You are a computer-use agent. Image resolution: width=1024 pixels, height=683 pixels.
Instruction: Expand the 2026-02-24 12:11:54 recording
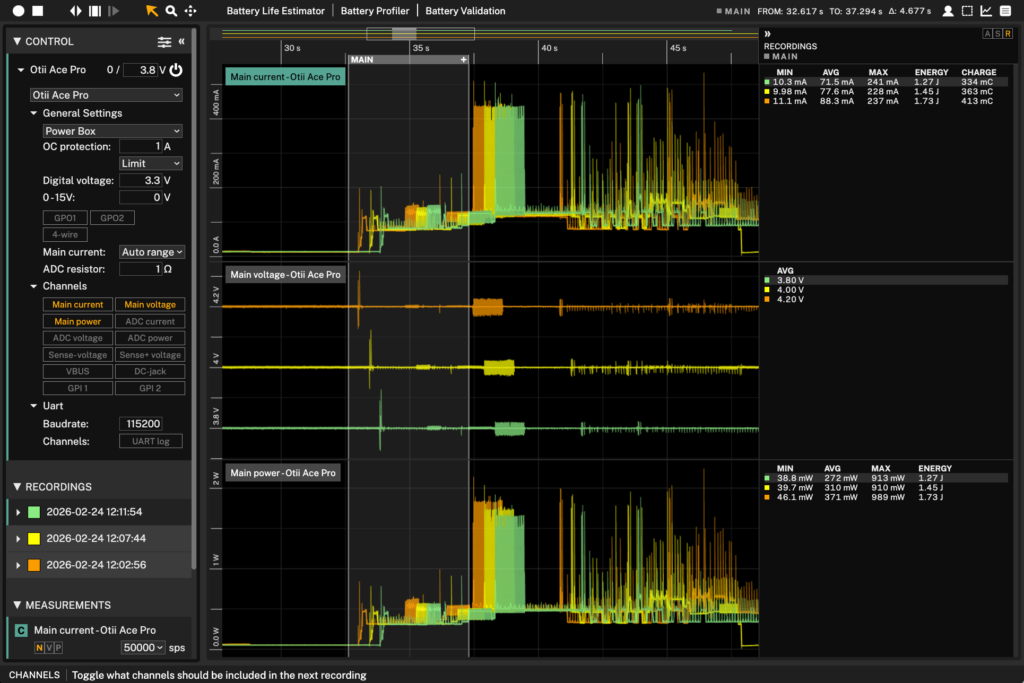18,512
